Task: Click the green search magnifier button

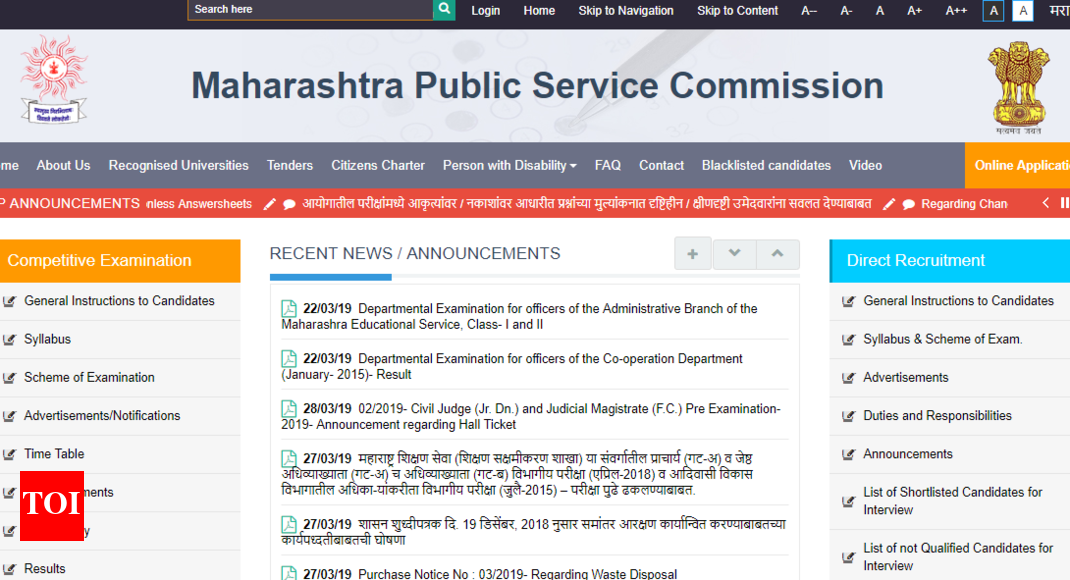Action: coord(444,10)
